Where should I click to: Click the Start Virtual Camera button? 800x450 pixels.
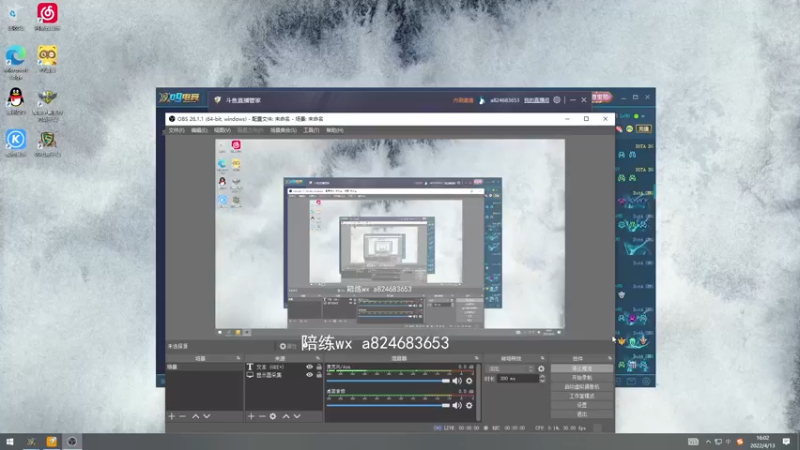tap(582, 387)
